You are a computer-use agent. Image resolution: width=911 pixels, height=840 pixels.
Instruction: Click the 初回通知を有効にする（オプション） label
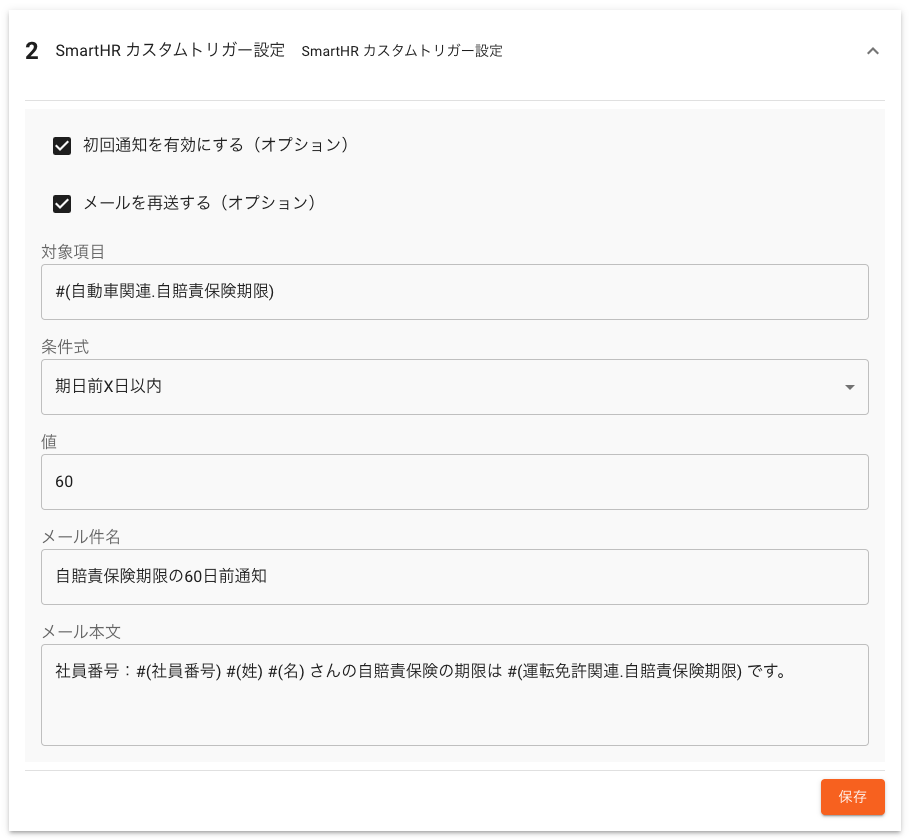[216, 145]
